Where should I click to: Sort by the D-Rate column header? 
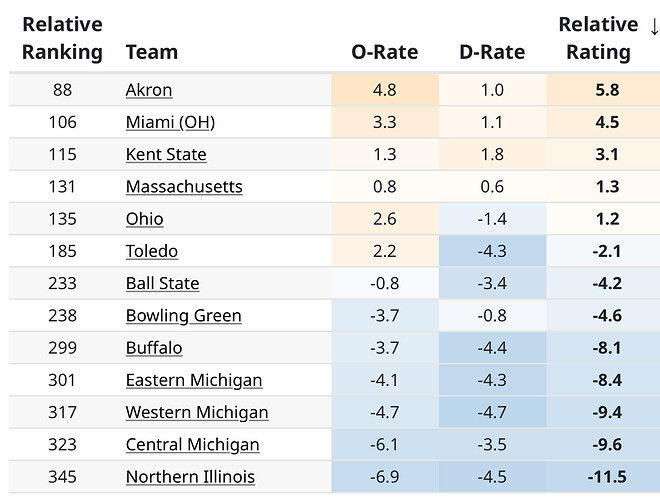pyautogui.click(x=491, y=52)
